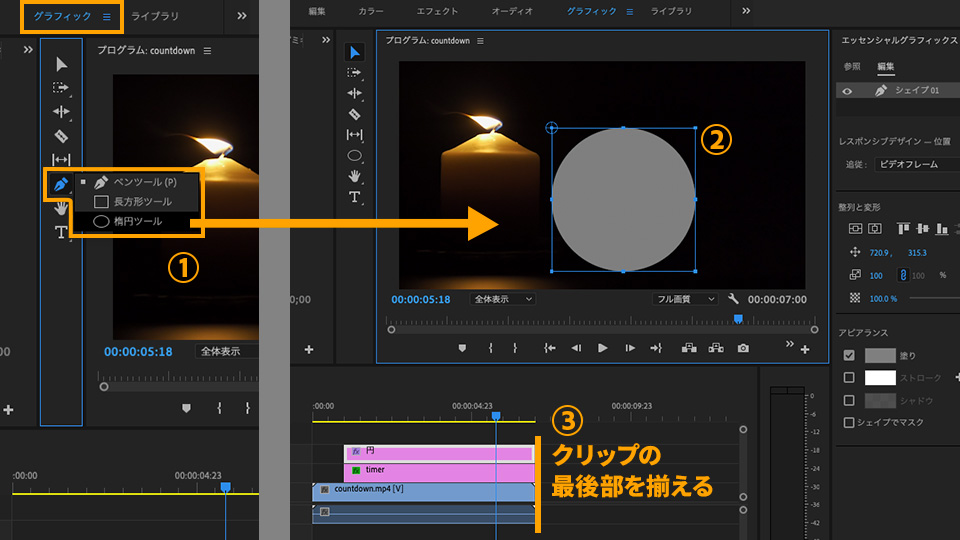Open 追従 ビデオフレーム dropdown

[x=917, y=164]
